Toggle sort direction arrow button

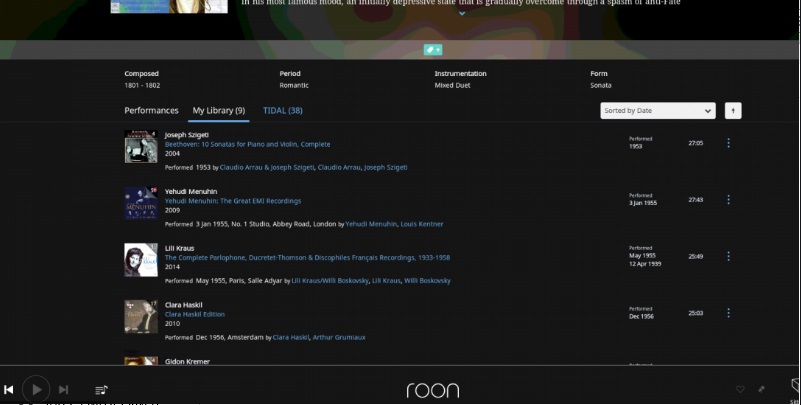point(733,111)
